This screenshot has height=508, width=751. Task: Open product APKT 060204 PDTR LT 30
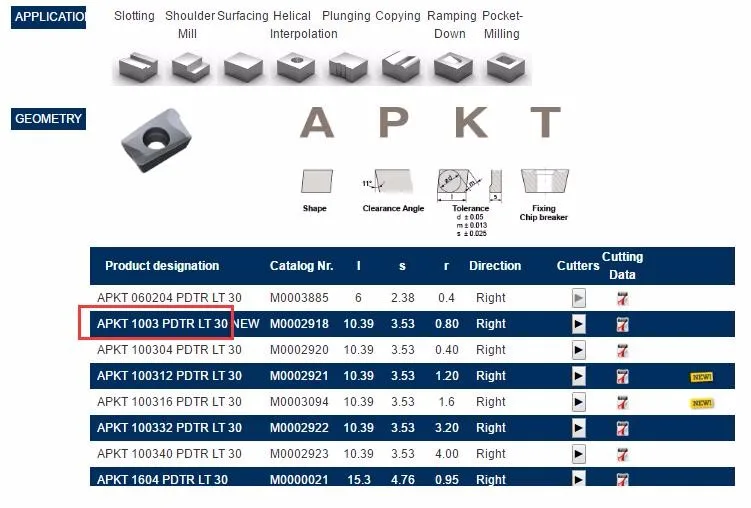169,298
